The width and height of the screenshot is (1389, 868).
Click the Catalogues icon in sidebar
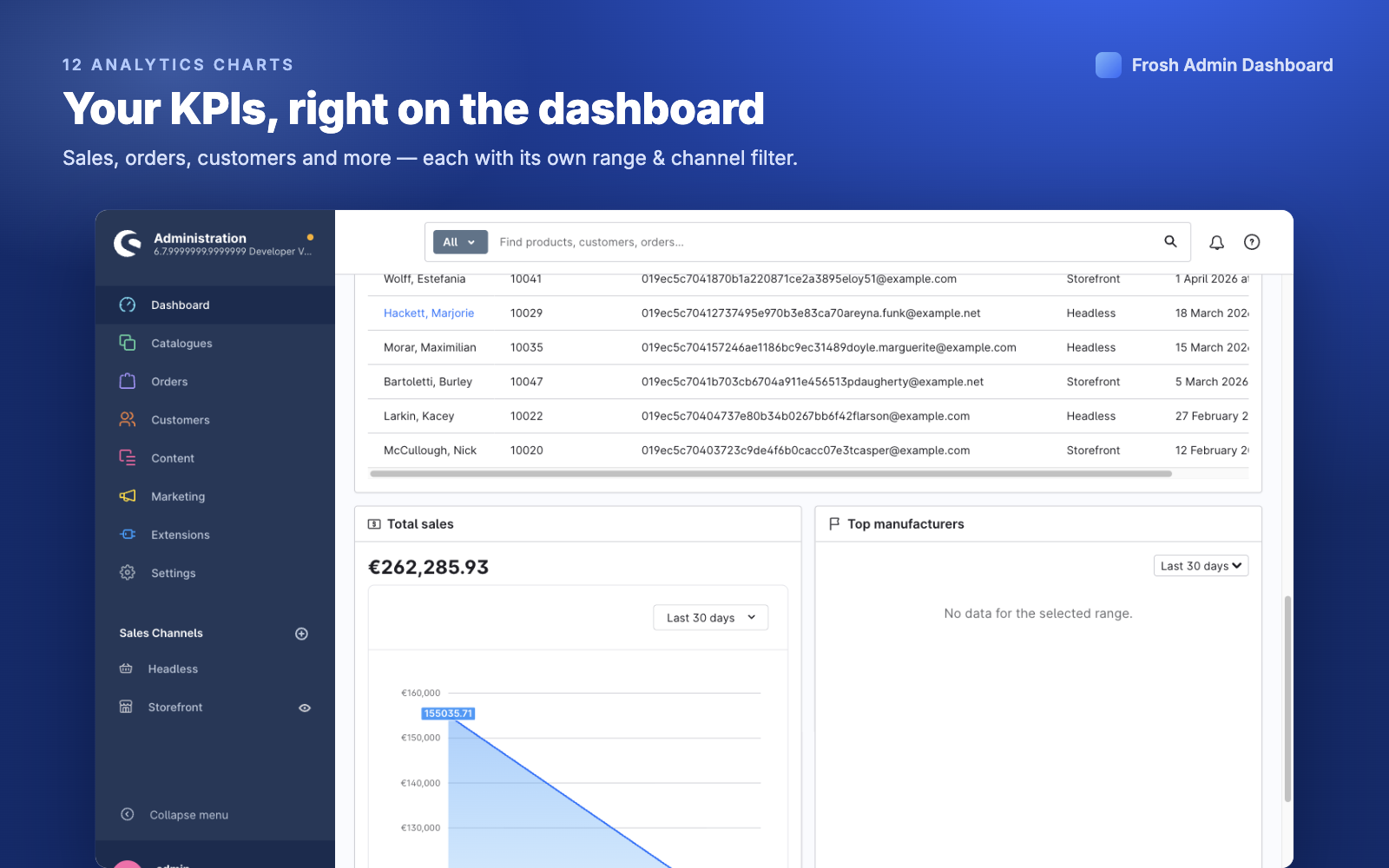pyautogui.click(x=128, y=343)
